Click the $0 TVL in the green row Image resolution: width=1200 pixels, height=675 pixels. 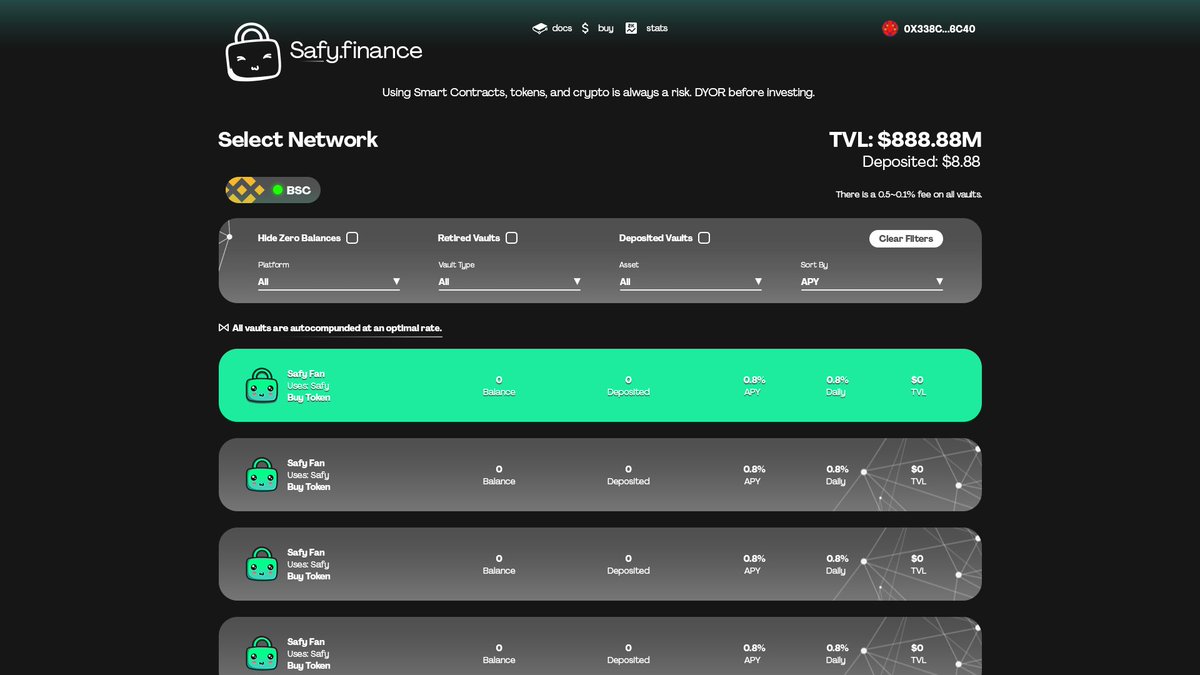tap(918, 380)
